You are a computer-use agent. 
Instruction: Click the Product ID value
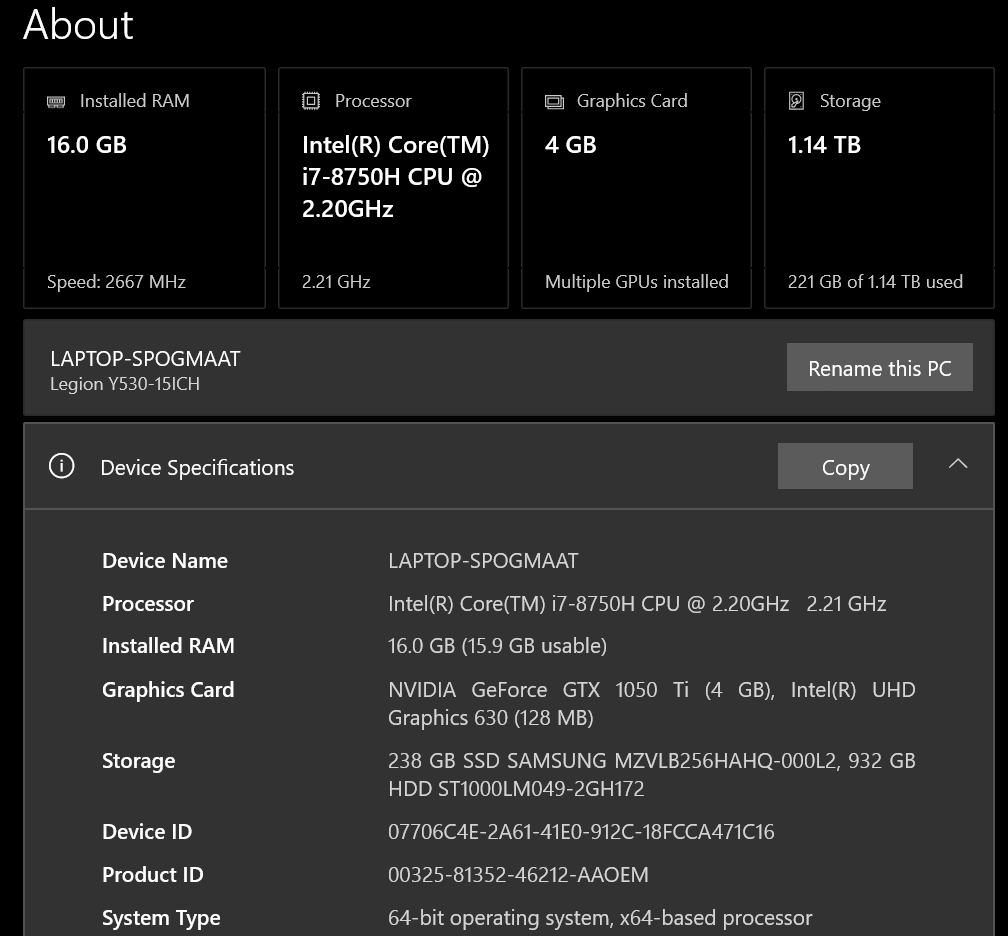click(x=518, y=874)
